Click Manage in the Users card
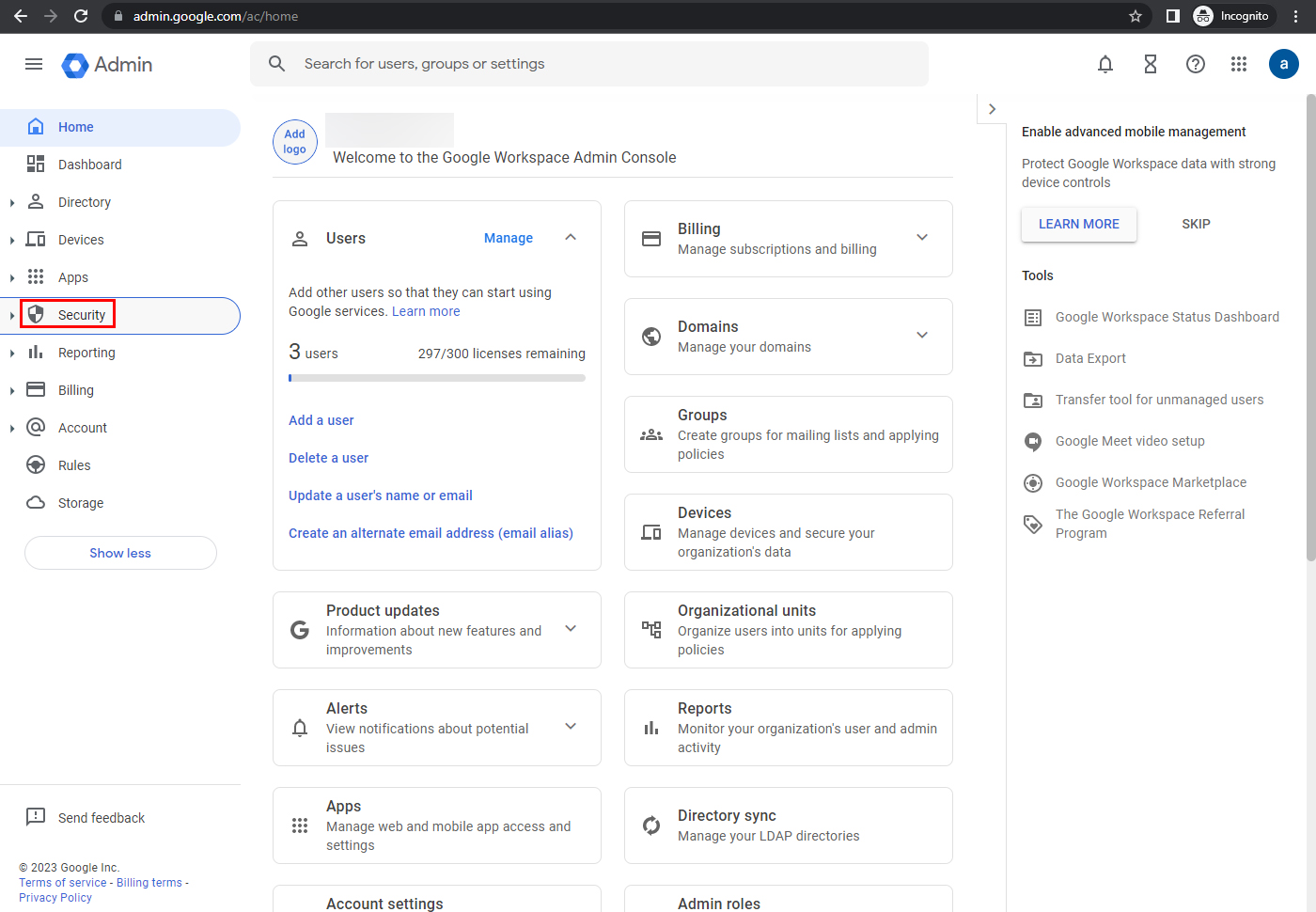 point(509,238)
